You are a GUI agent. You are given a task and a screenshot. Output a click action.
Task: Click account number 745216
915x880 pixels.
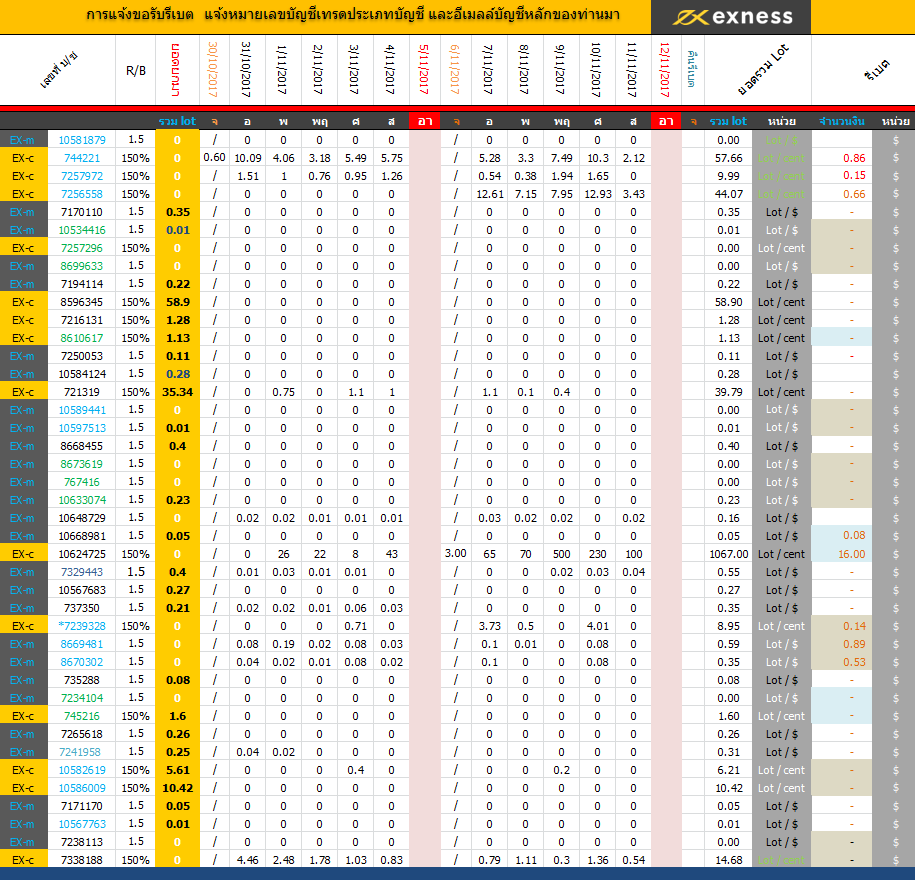tap(82, 716)
